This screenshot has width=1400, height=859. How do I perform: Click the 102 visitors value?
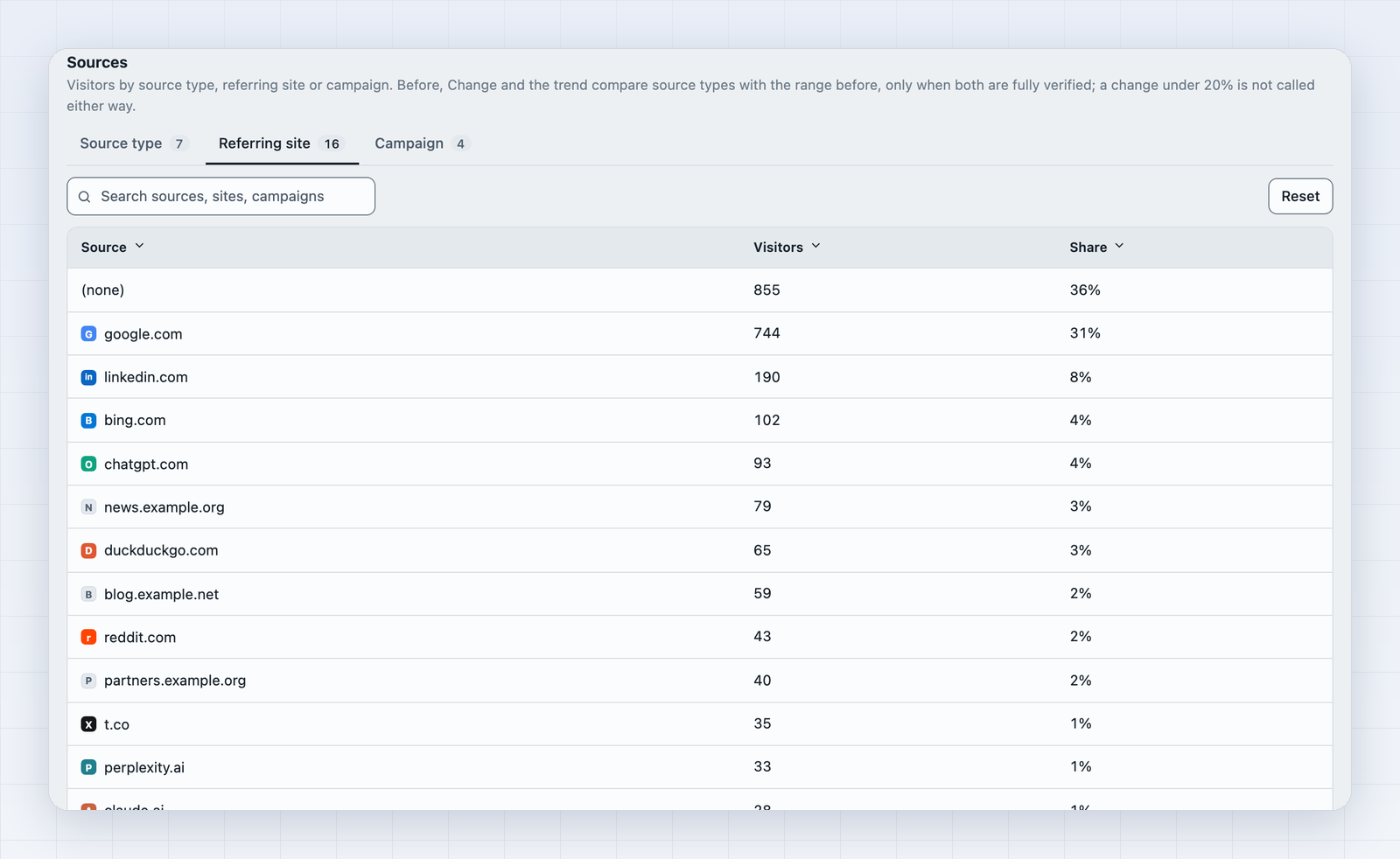pyautogui.click(x=766, y=421)
